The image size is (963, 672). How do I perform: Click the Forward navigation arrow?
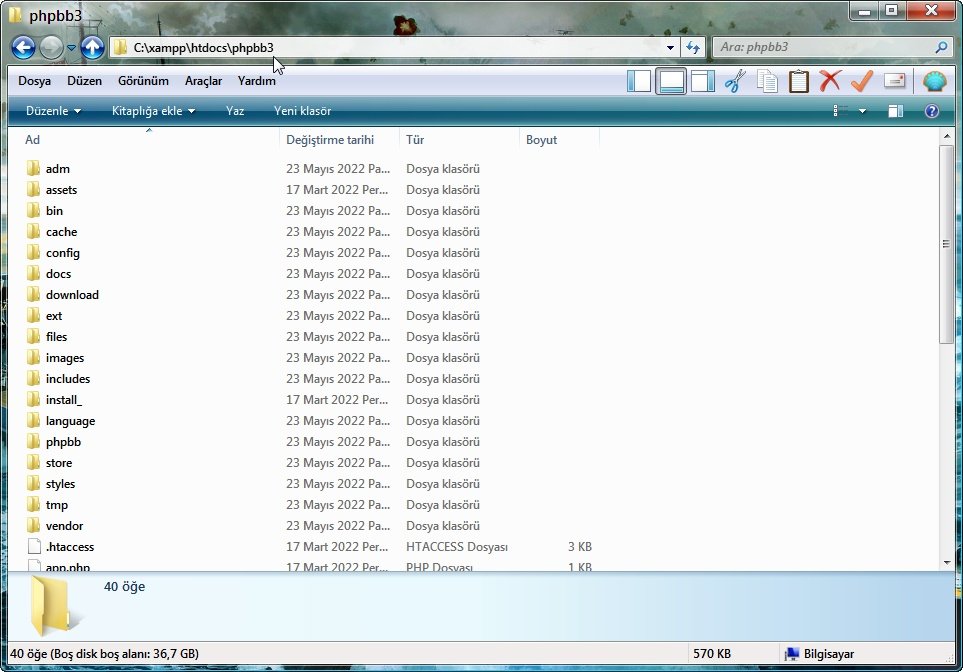pyautogui.click(x=52, y=47)
